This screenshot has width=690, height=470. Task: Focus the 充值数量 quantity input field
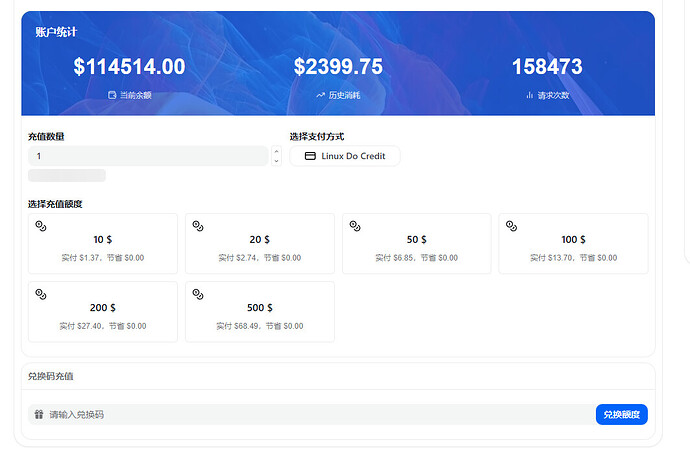[x=148, y=156]
